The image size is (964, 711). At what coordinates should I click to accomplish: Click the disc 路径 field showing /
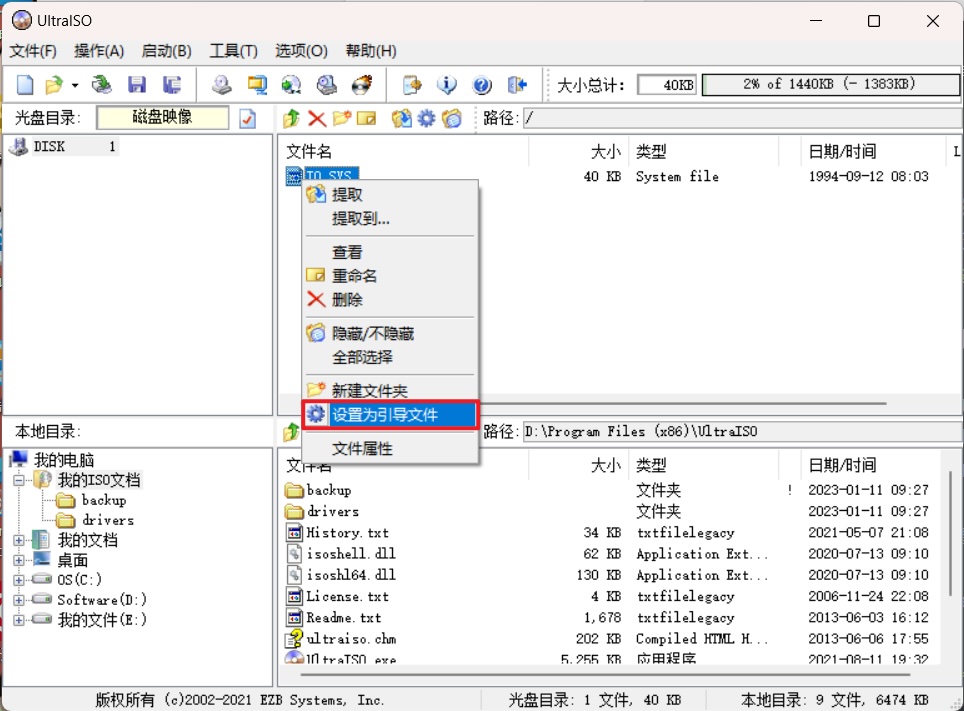tap(742, 118)
